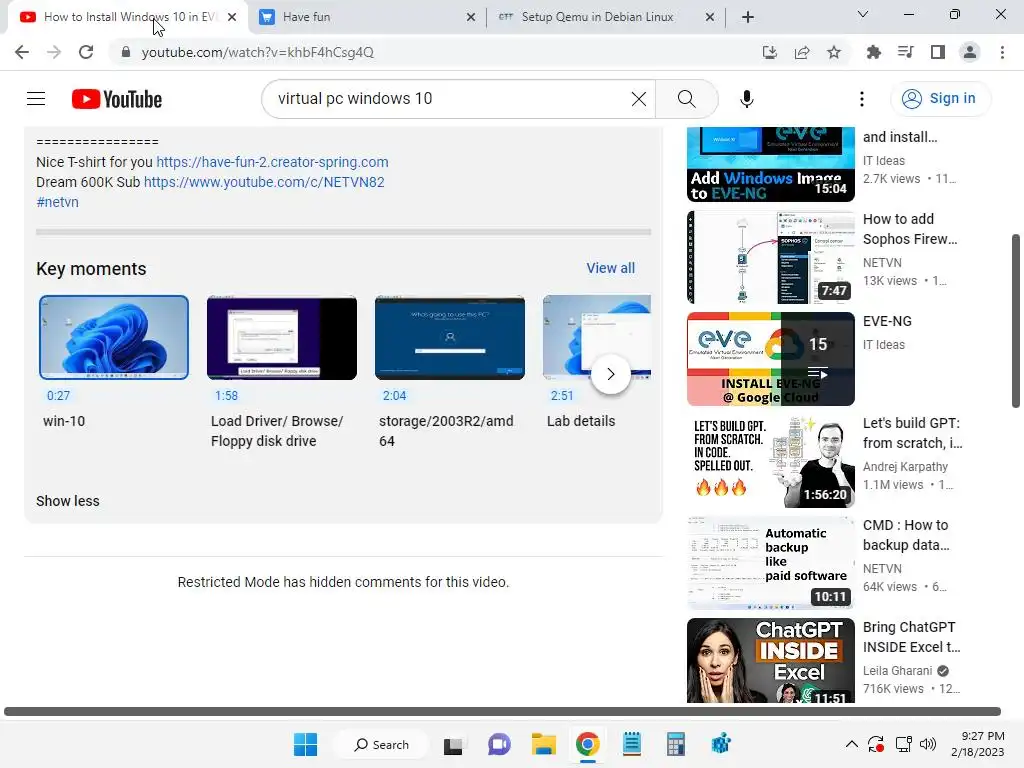Close the Have fun tab
Viewport: 1024px width, 768px height.
[471, 17]
